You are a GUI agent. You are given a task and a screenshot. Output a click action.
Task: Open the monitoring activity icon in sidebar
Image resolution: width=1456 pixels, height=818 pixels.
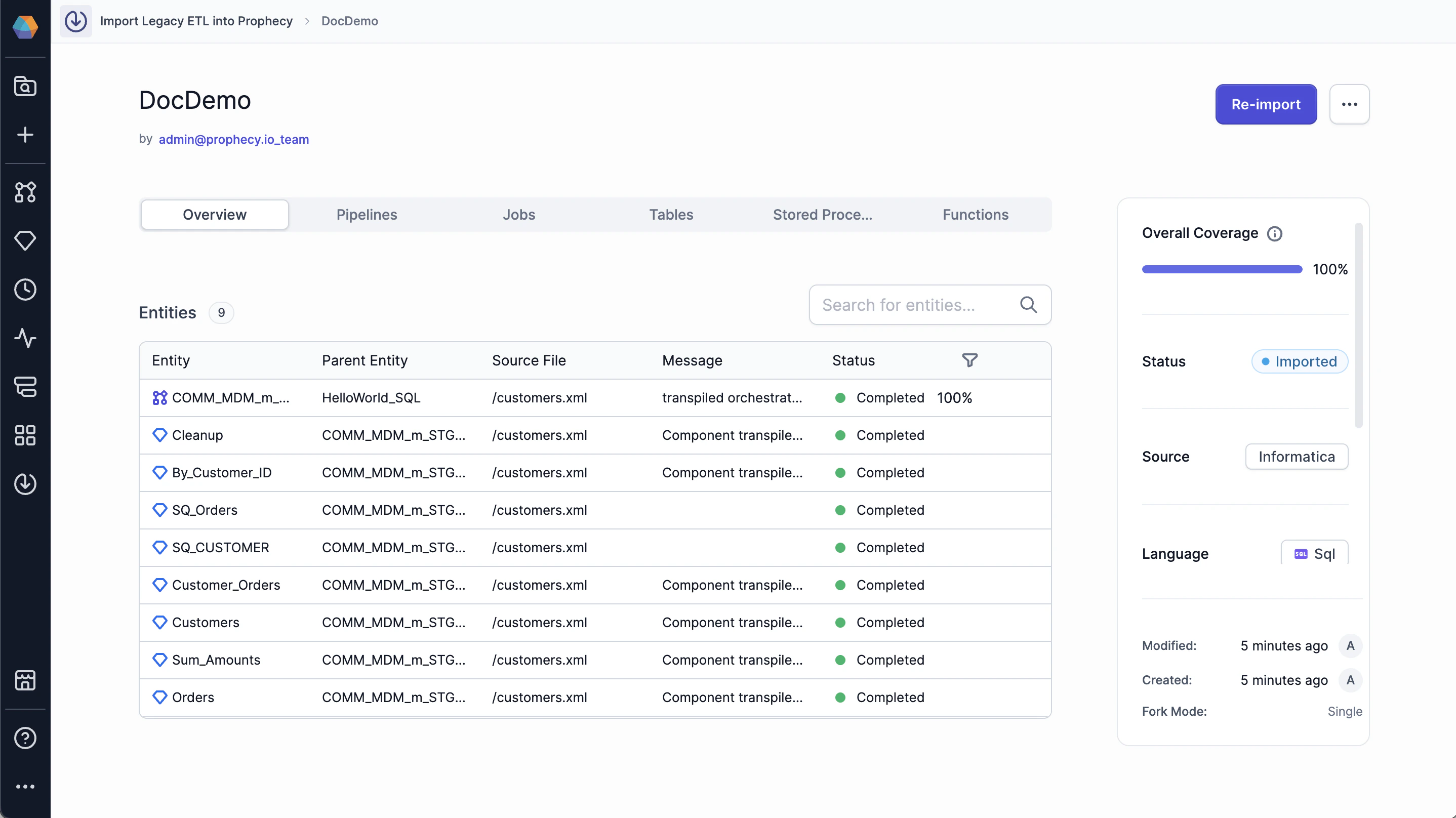(x=25, y=338)
